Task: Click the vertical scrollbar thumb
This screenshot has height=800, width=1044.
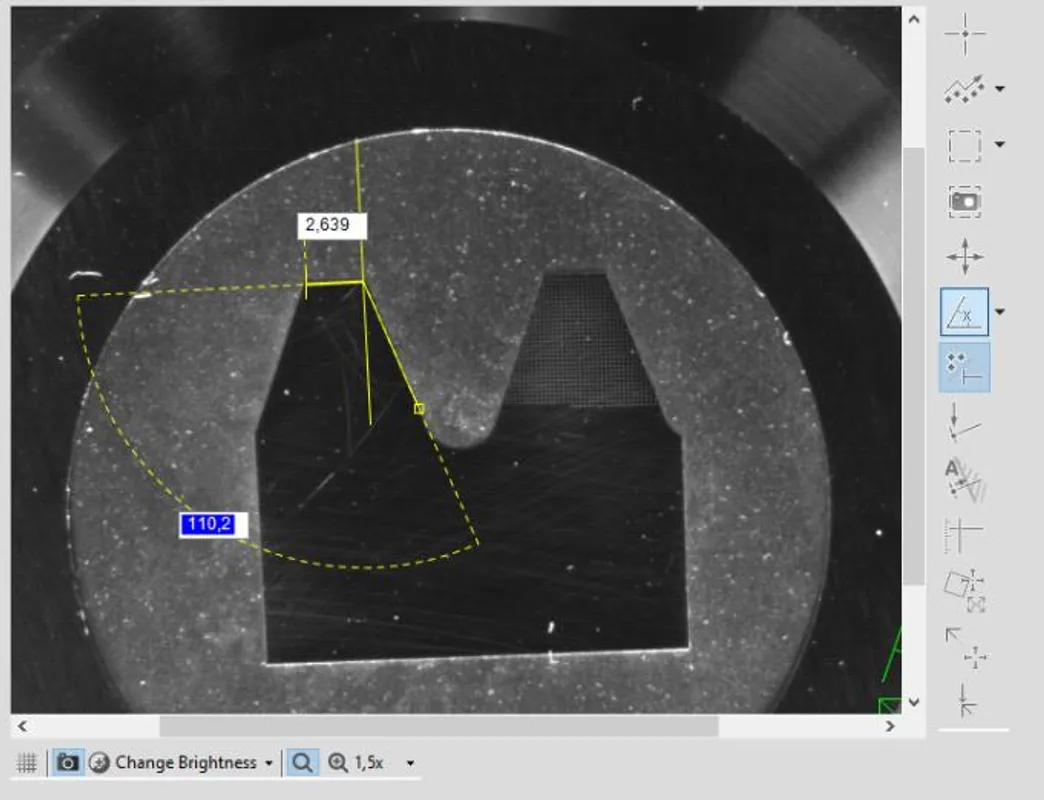Action: pyautogui.click(x=914, y=366)
